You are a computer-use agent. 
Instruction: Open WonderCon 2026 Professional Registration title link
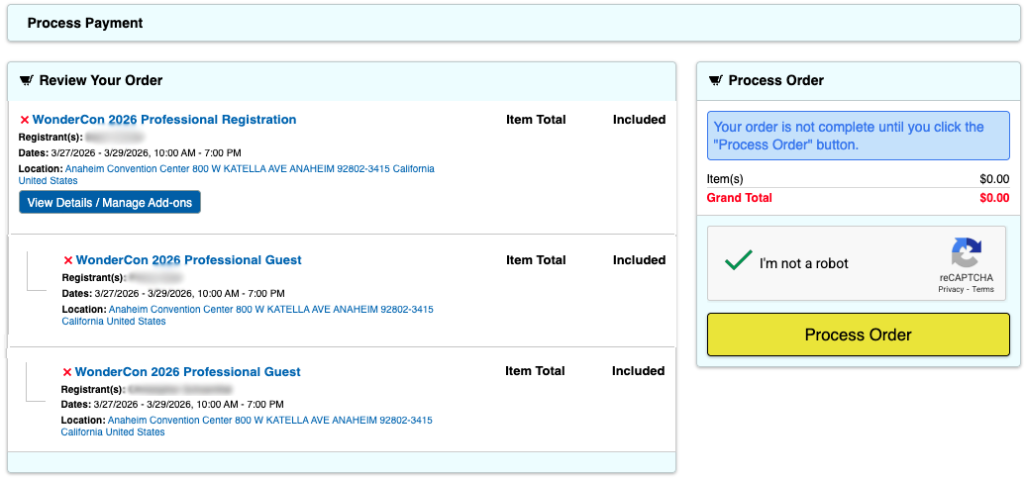click(164, 120)
